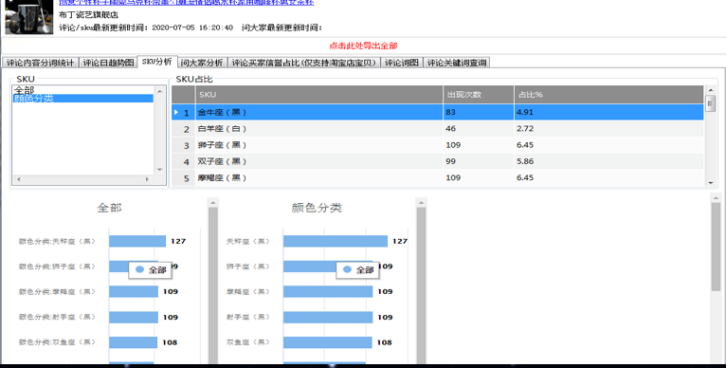Click the SKU table scroll-down arrow
The width and height of the screenshot is (727, 368).
(711, 183)
